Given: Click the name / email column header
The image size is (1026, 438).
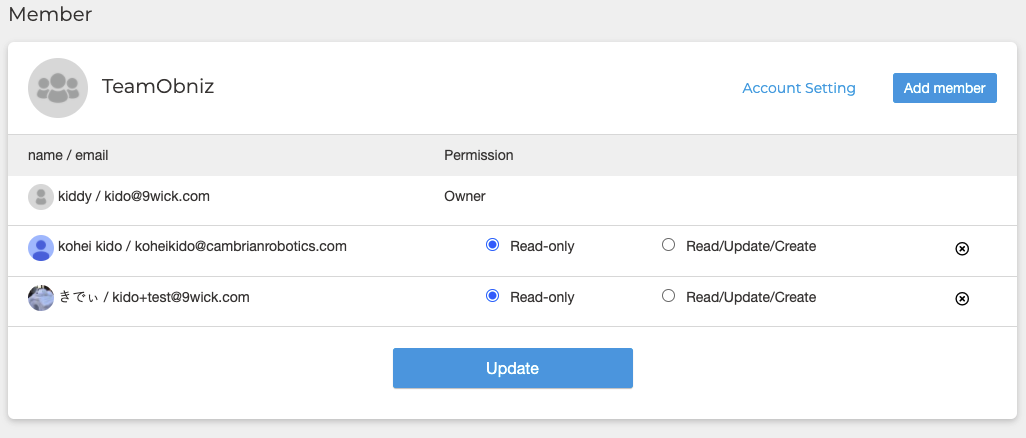Looking at the screenshot, I should pos(68,155).
